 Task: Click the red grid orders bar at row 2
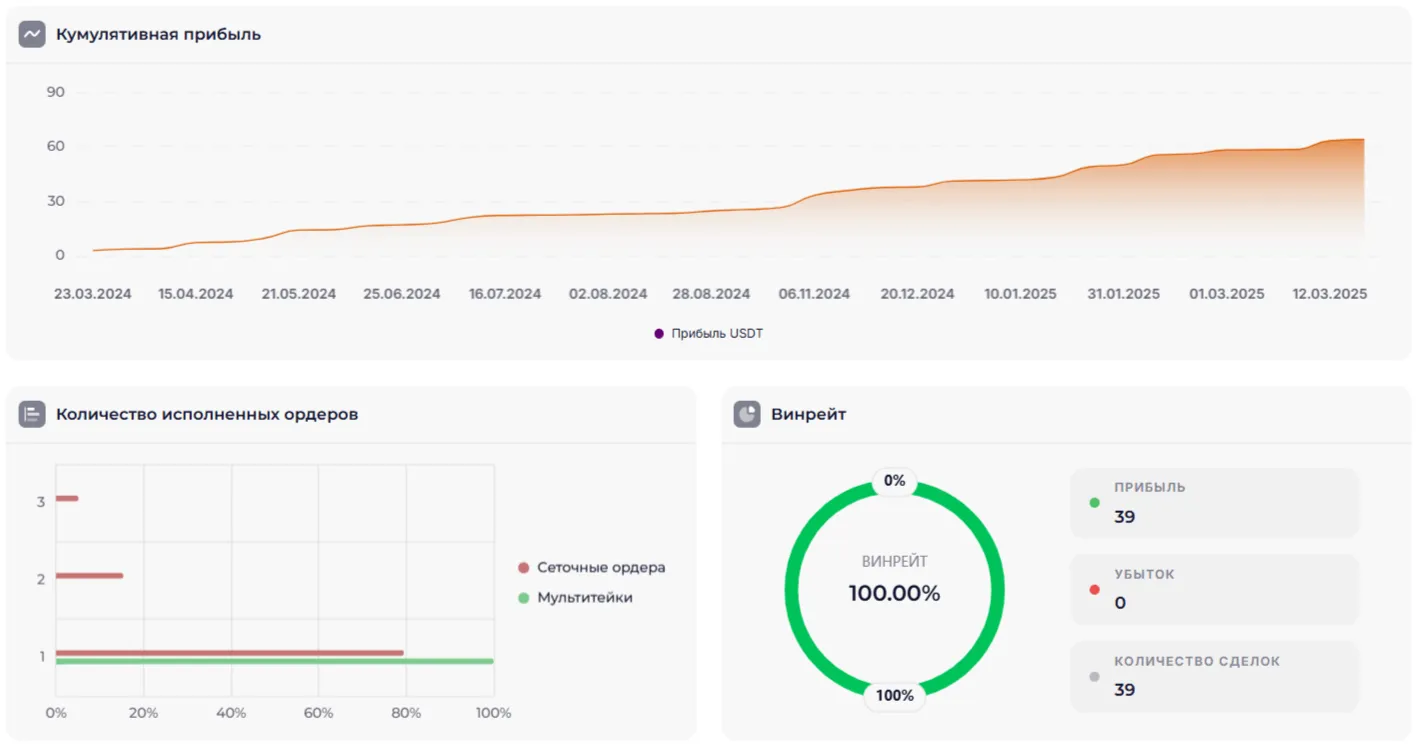[x=89, y=575]
